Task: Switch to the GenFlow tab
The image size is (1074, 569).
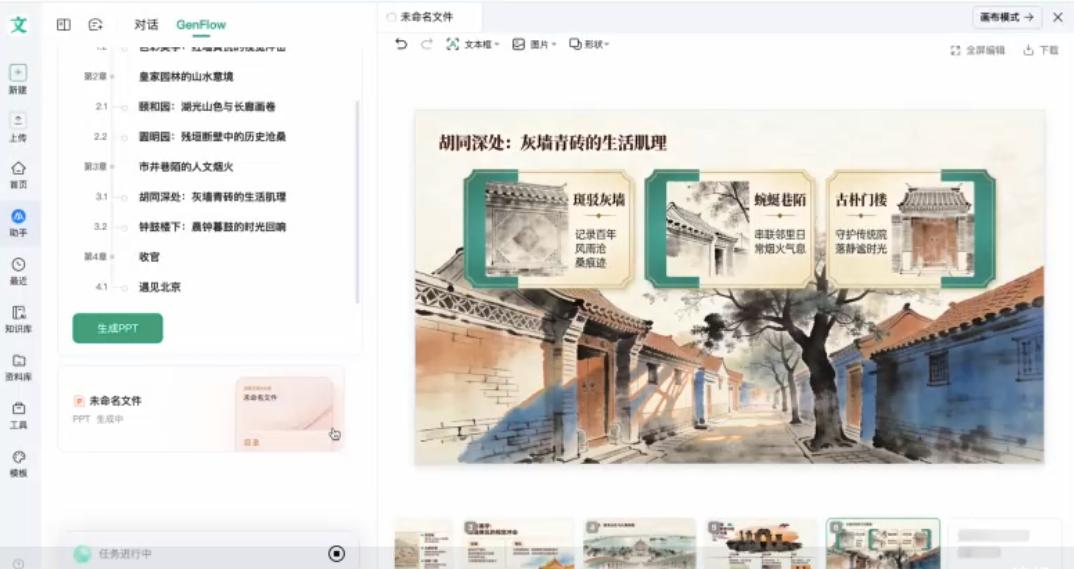Action: (201, 24)
